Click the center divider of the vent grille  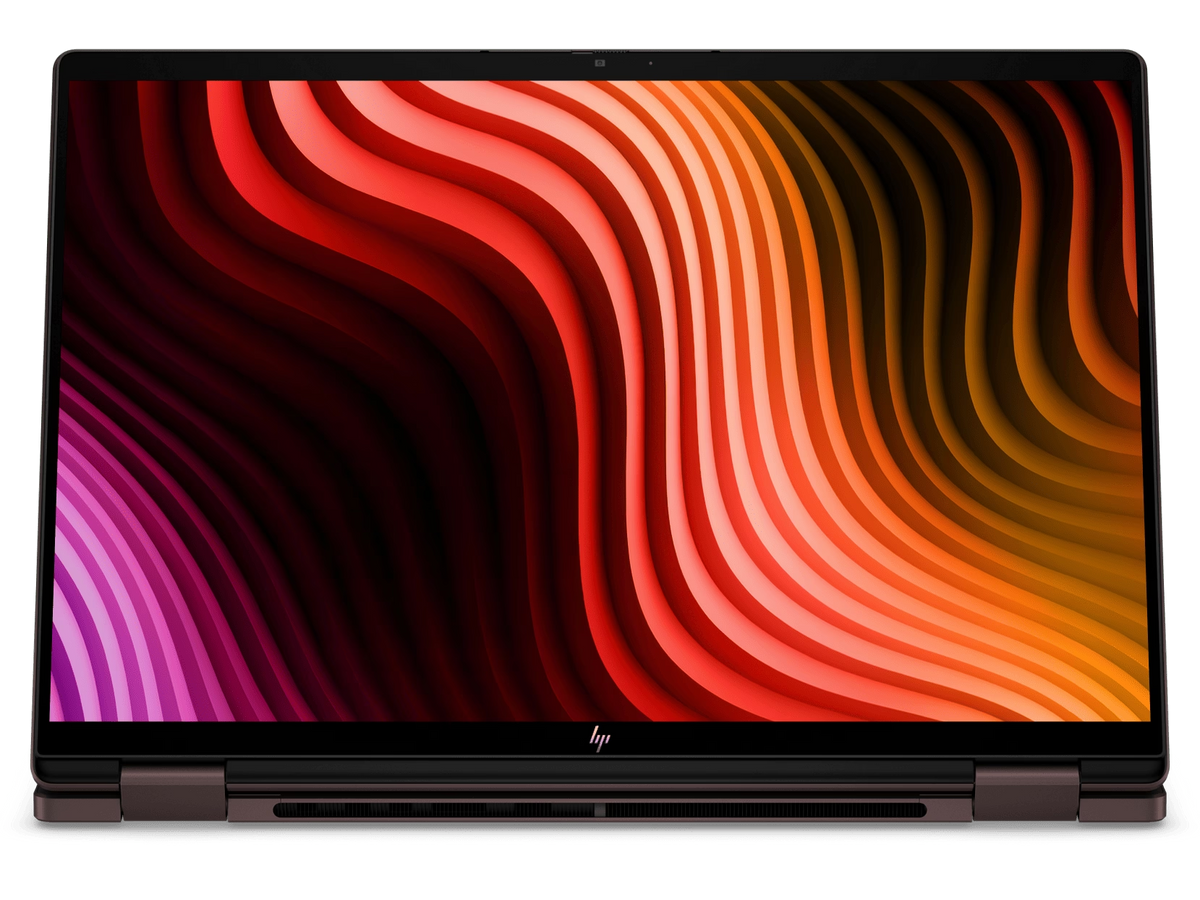click(x=600, y=809)
